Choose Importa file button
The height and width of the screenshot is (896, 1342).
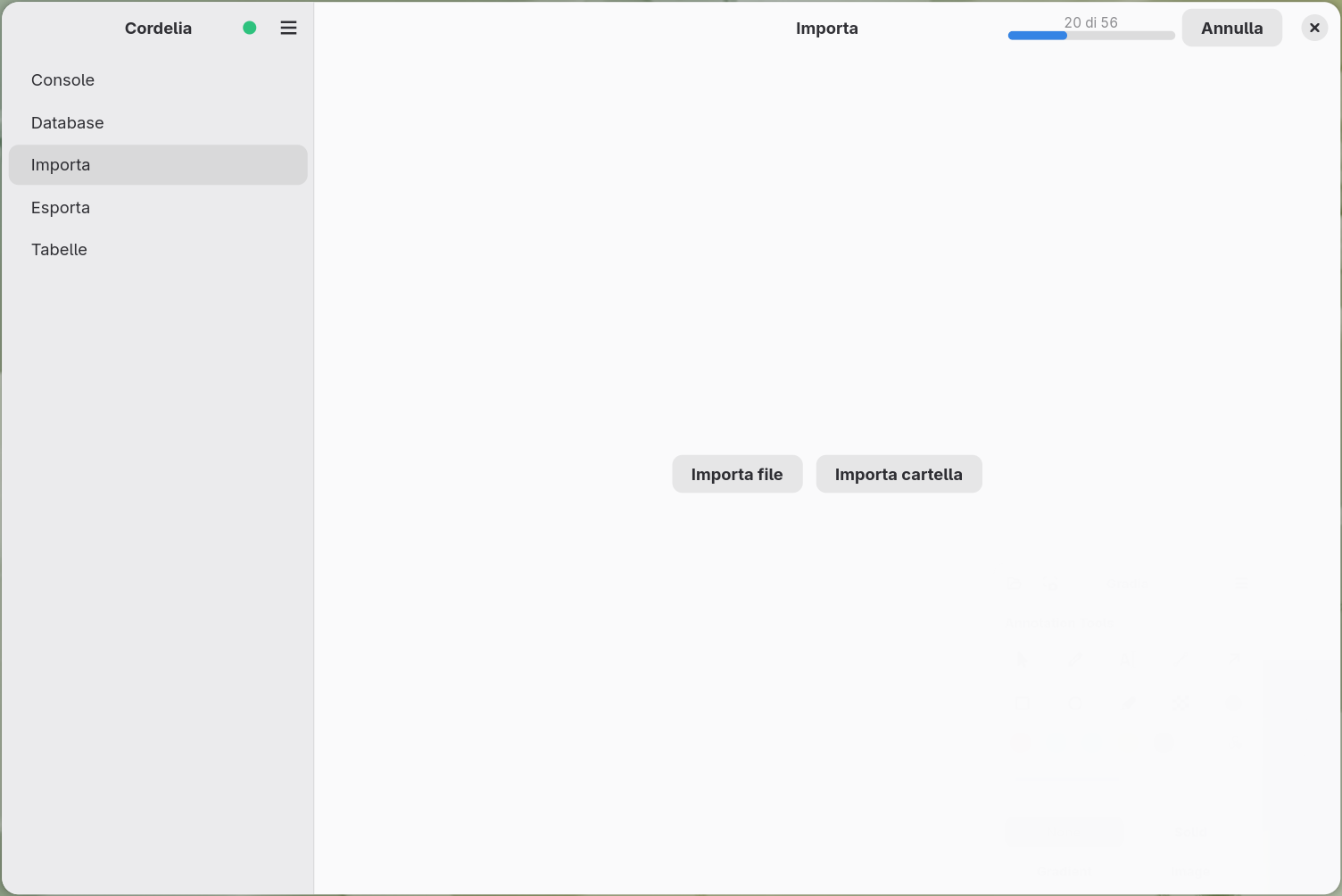(737, 474)
